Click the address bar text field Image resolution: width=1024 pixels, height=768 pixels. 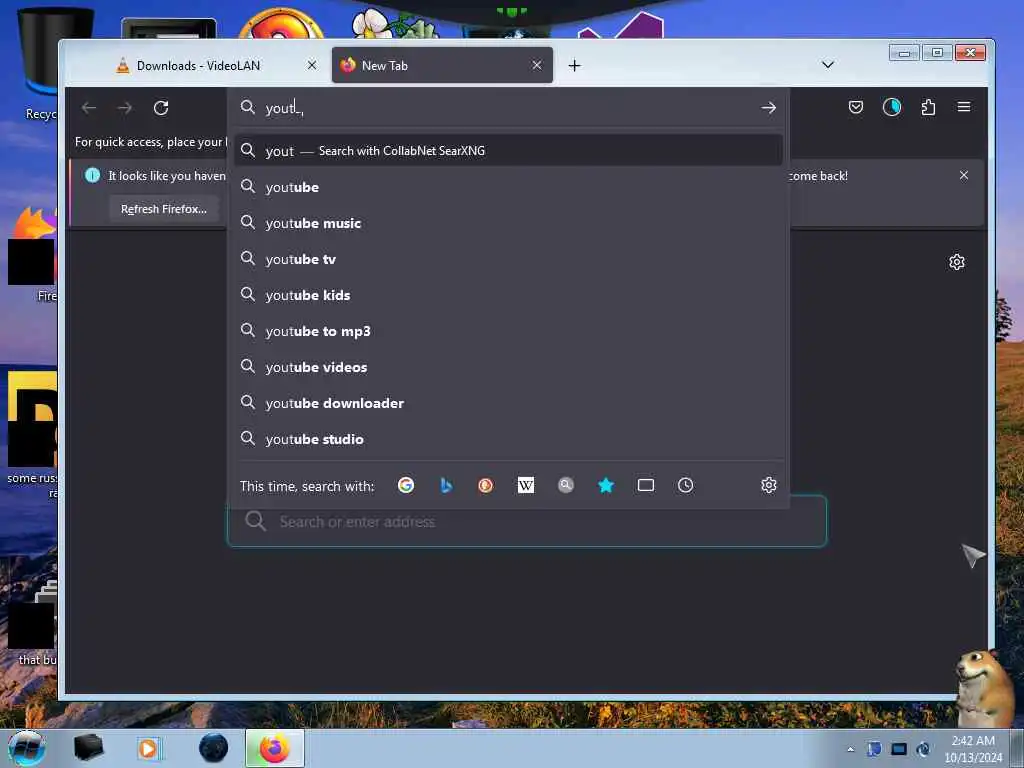[509, 108]
